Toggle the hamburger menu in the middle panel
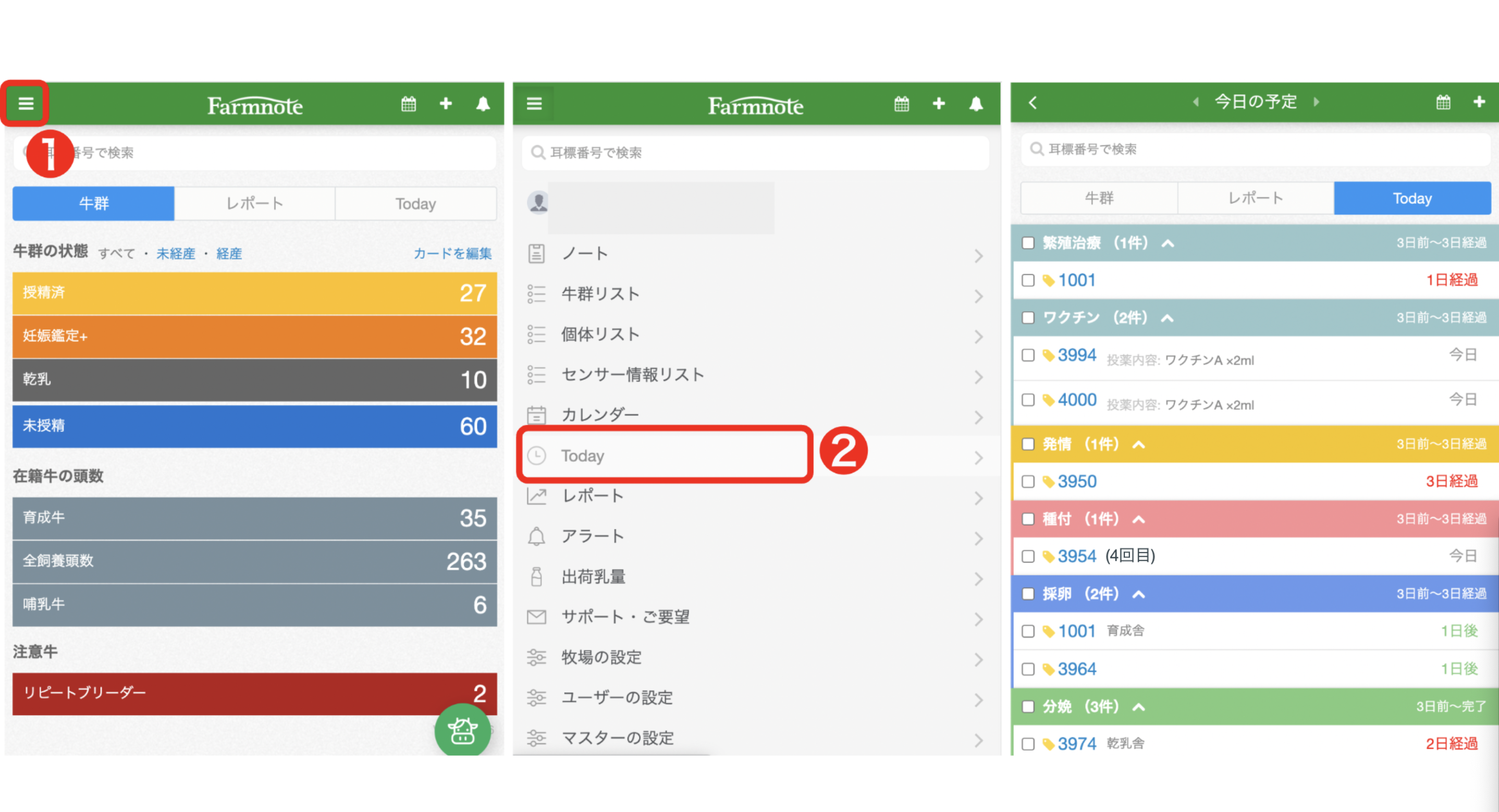This screenshot has height=812, width=1499. [x=534, y=104]
